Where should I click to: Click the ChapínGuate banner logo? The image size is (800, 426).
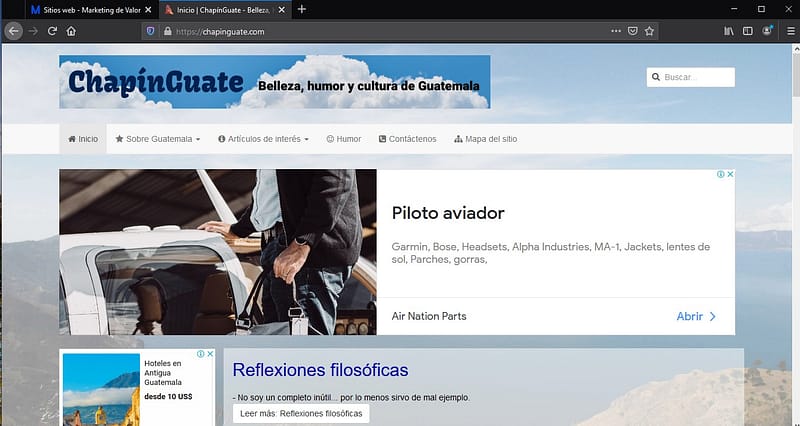coord(274,82)
